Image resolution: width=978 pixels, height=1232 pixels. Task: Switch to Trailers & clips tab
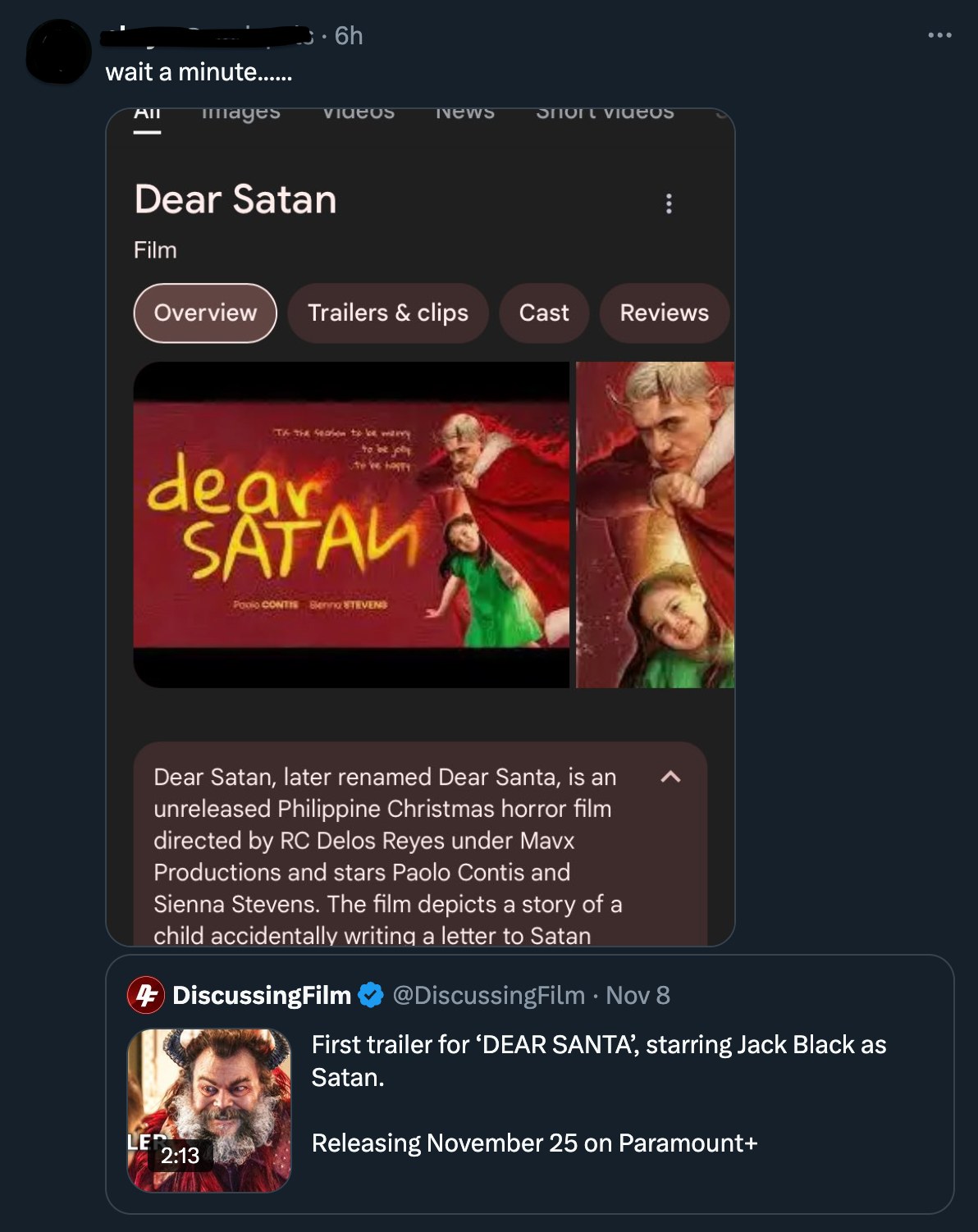388,313
